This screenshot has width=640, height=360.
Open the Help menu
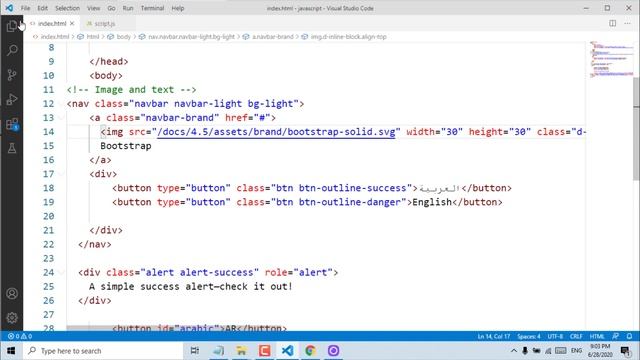pos(178,8)
